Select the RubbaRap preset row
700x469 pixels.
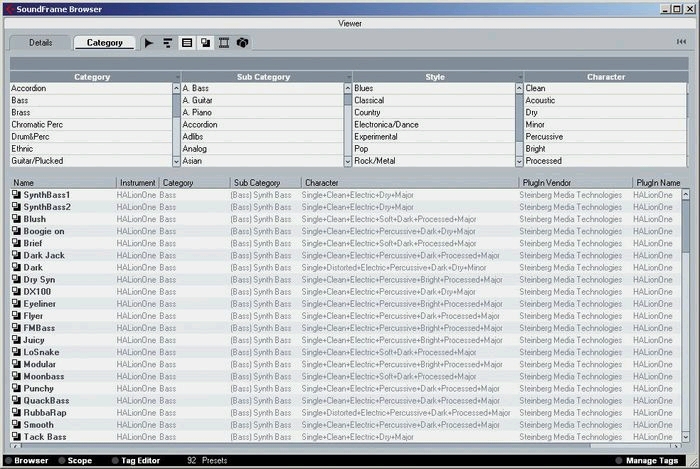[346, 412]
